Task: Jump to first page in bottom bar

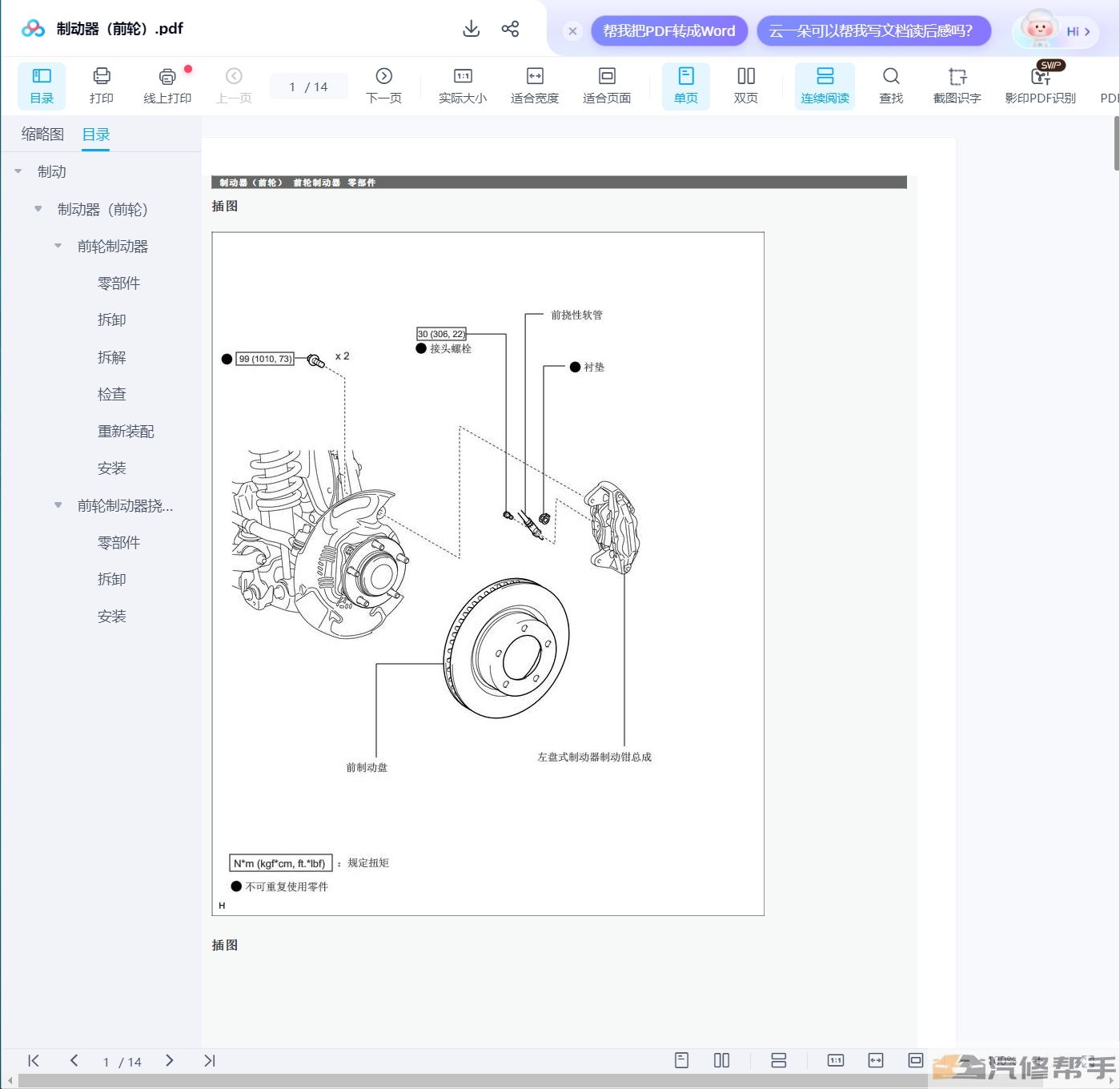Action: (x=34, y=1060)
